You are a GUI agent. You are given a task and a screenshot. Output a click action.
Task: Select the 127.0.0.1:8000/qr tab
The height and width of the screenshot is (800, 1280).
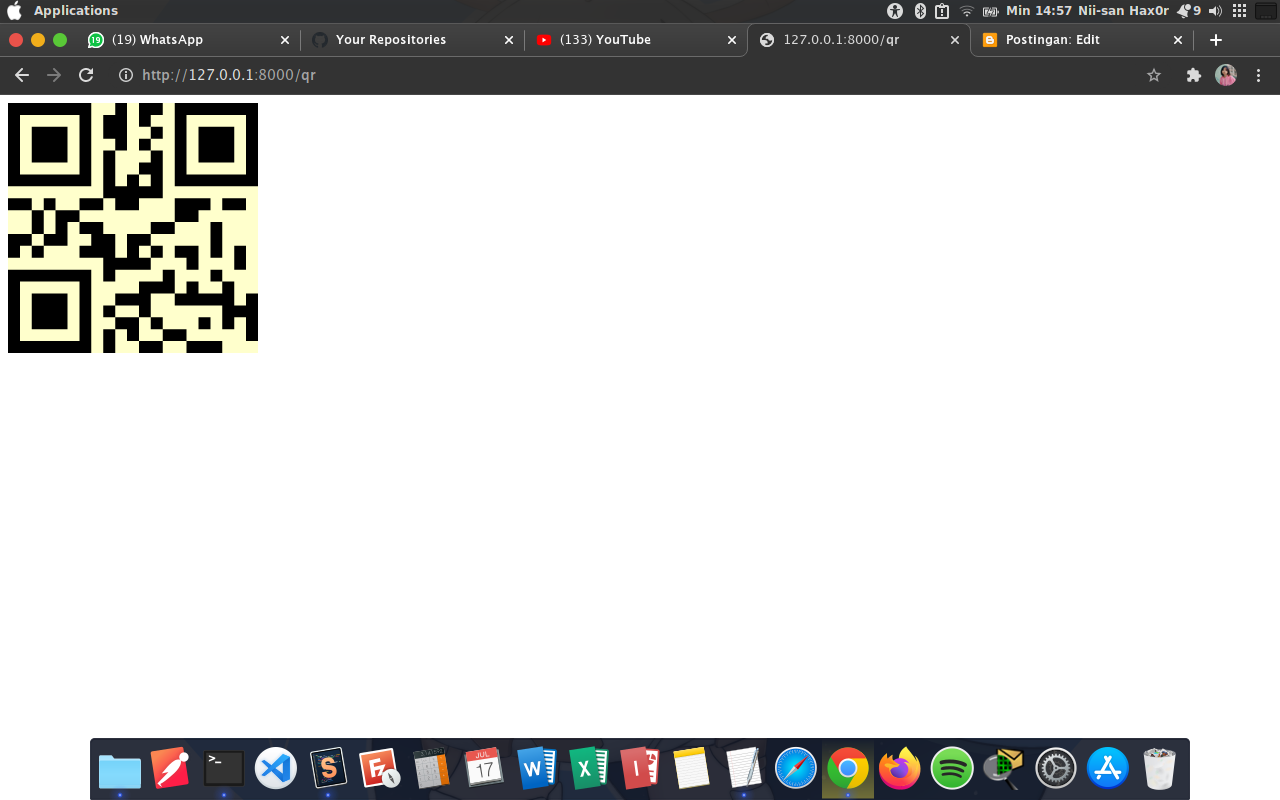tap(858, 40)
